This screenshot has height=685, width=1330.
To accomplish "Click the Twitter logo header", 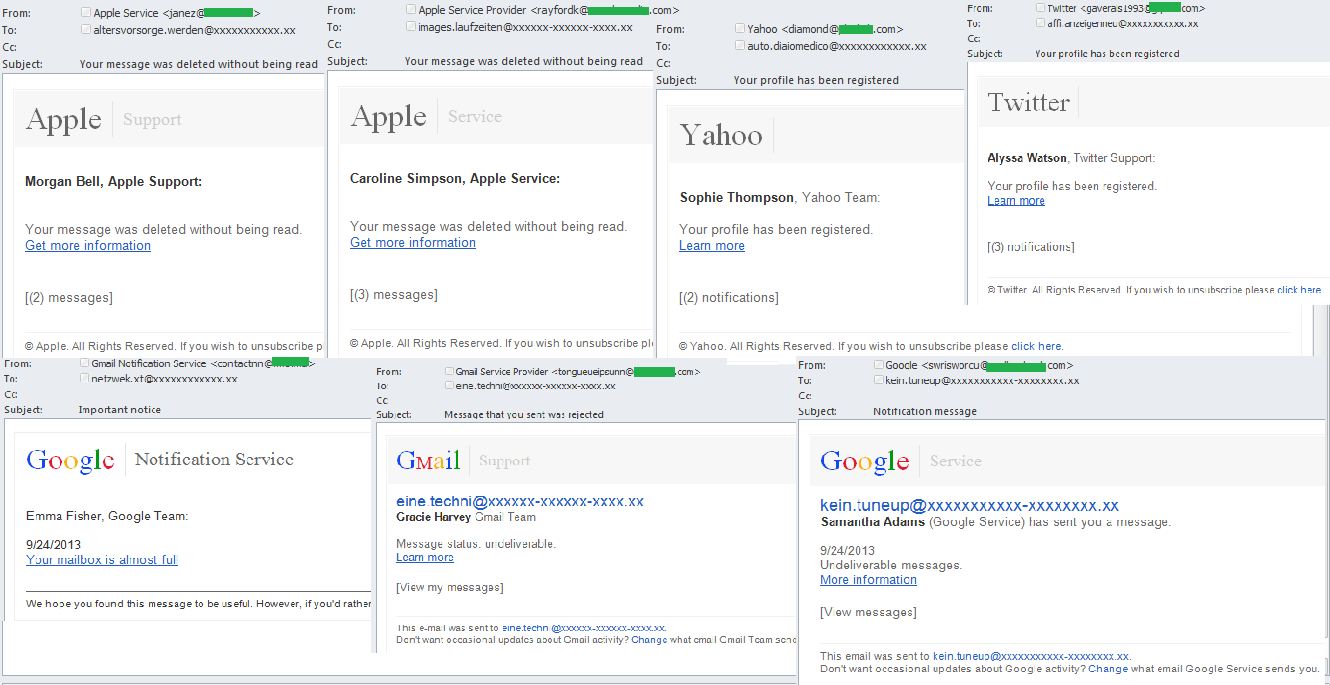I will (1029, 102).
